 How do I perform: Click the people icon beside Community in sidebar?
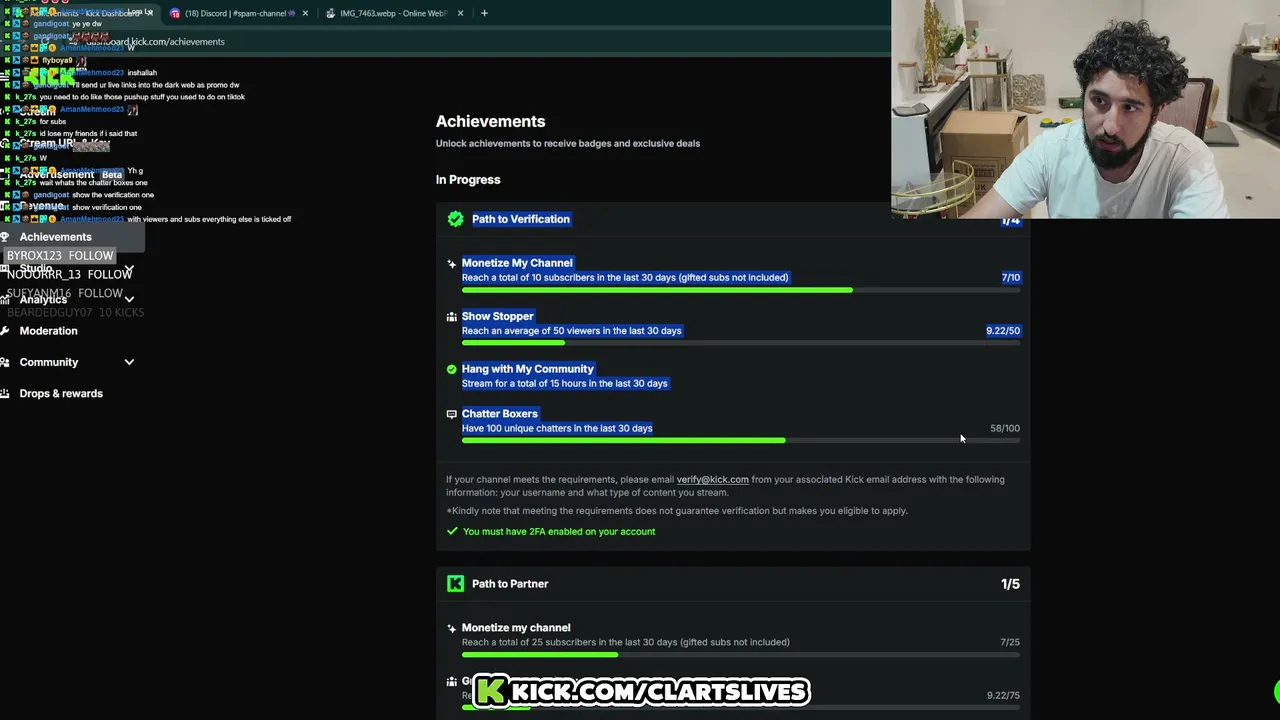coord(5,362)
